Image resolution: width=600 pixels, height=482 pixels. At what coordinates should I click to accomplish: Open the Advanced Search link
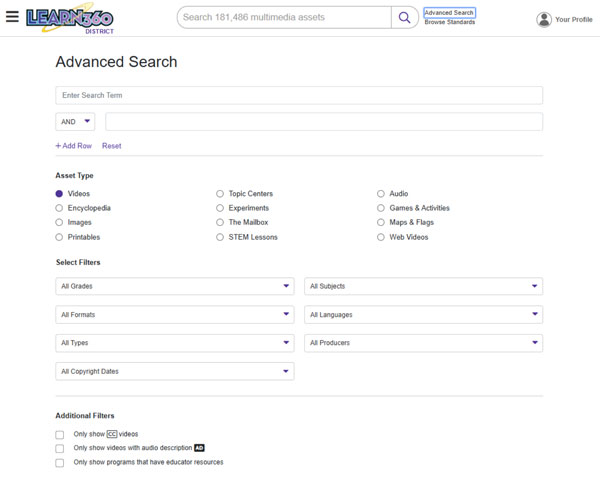pos(449,13)
